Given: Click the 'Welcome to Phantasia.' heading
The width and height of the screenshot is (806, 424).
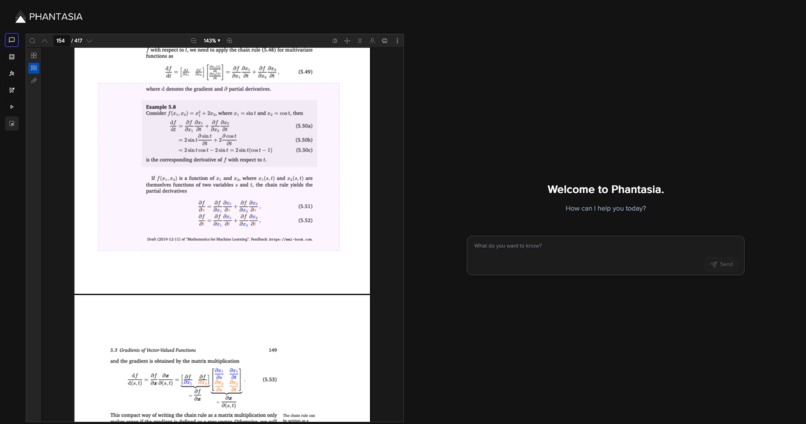Looking at the screenshot, I should (606, 190).
